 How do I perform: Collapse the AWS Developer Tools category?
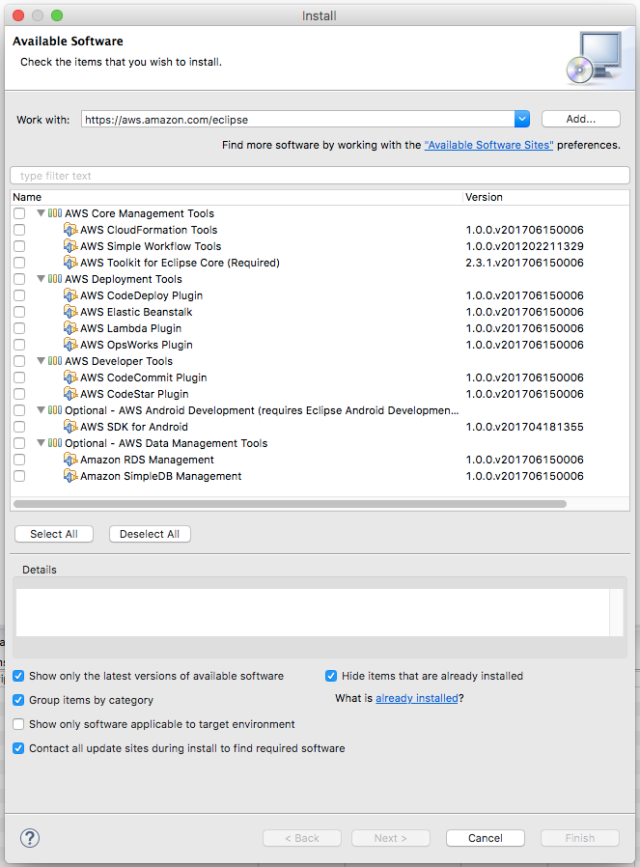pos(40,361)
